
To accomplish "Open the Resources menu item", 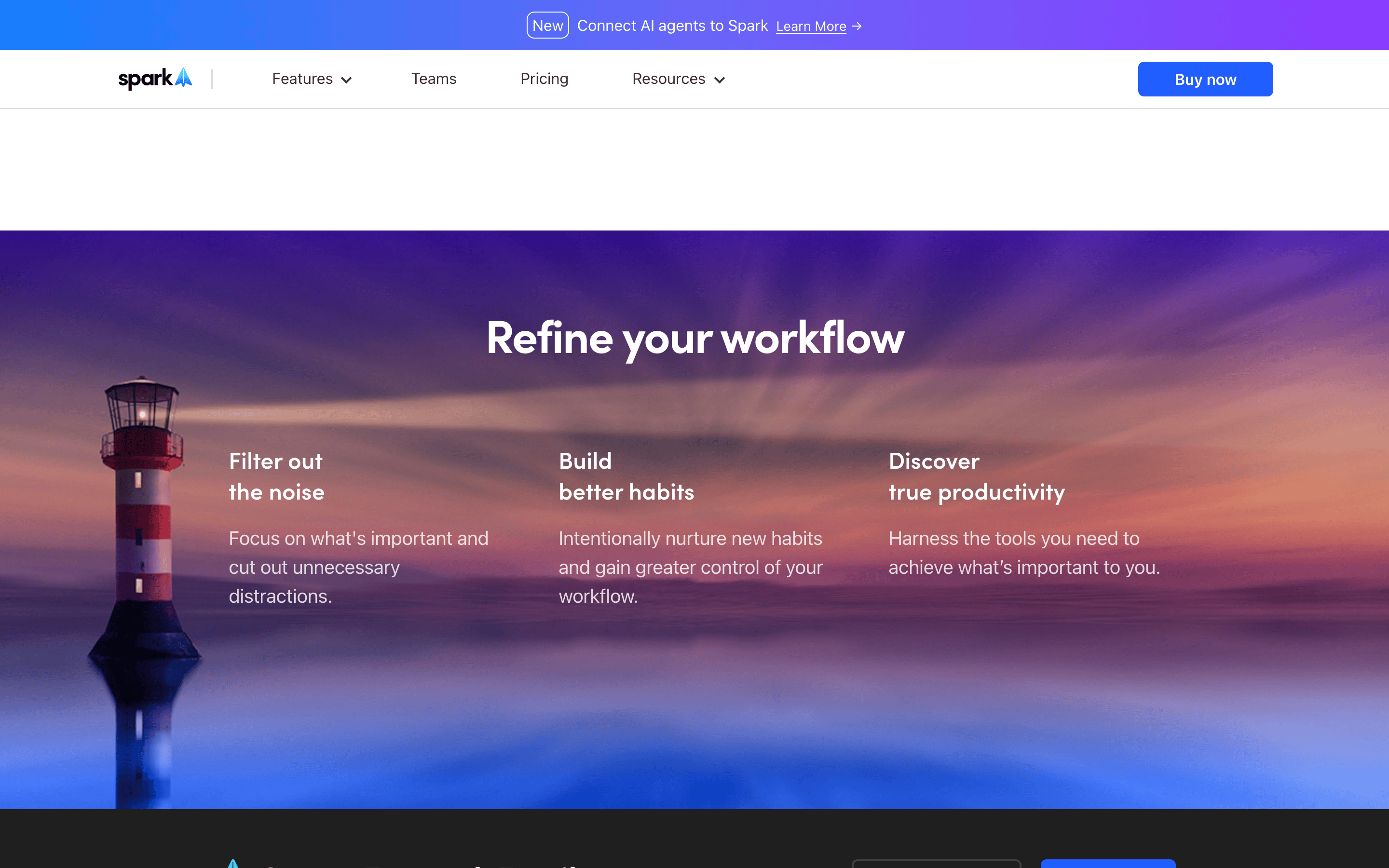I will [668, 79].
